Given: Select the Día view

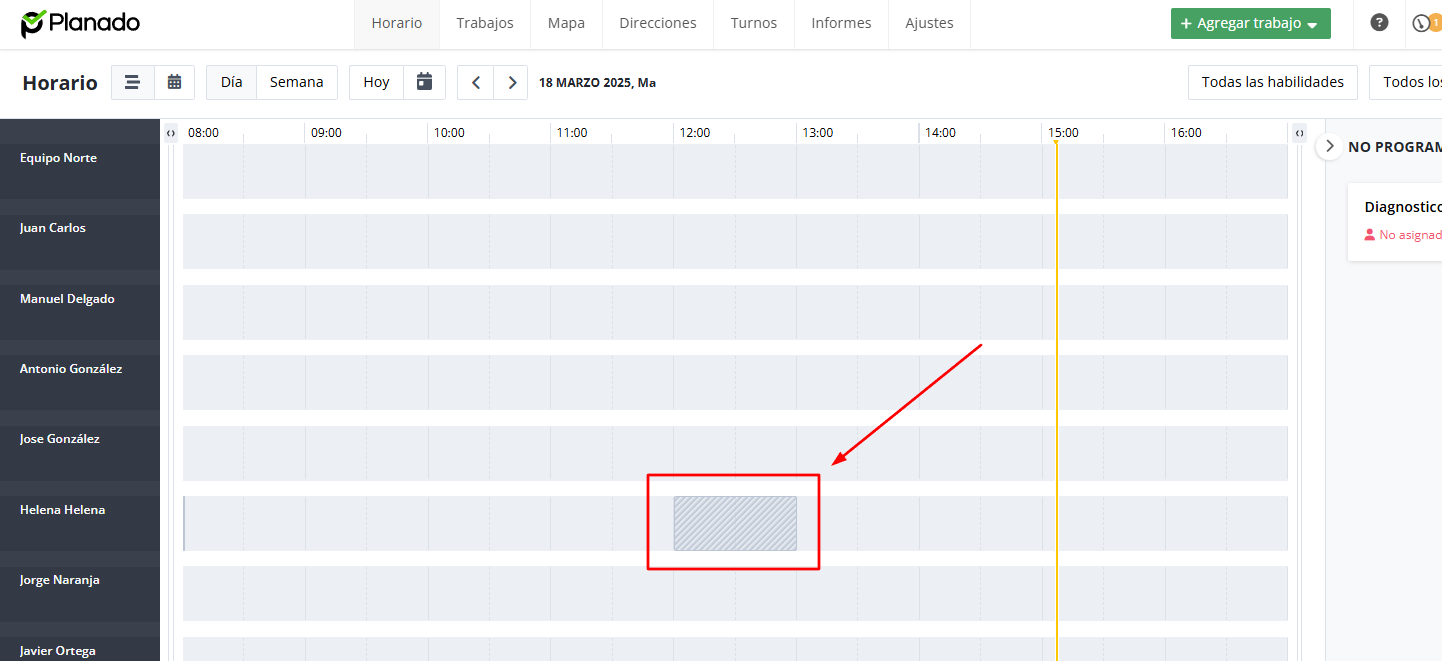Looking at the screenshot, I should coord(231,82).
